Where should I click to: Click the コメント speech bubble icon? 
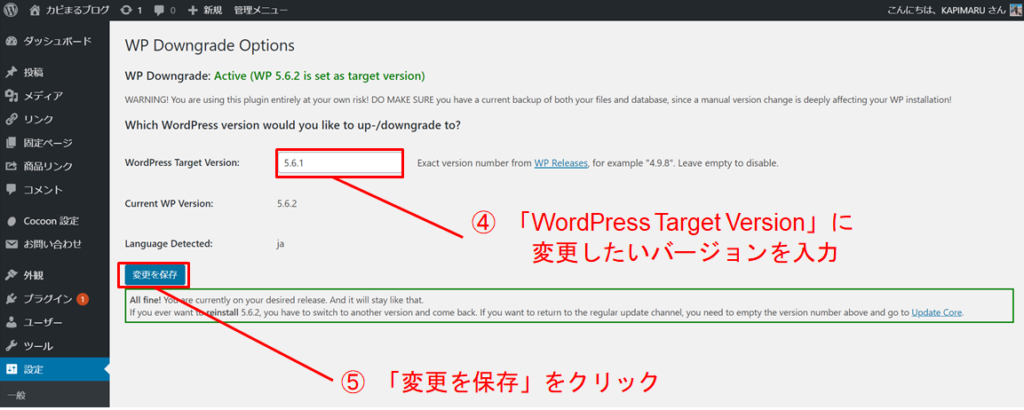11,190
